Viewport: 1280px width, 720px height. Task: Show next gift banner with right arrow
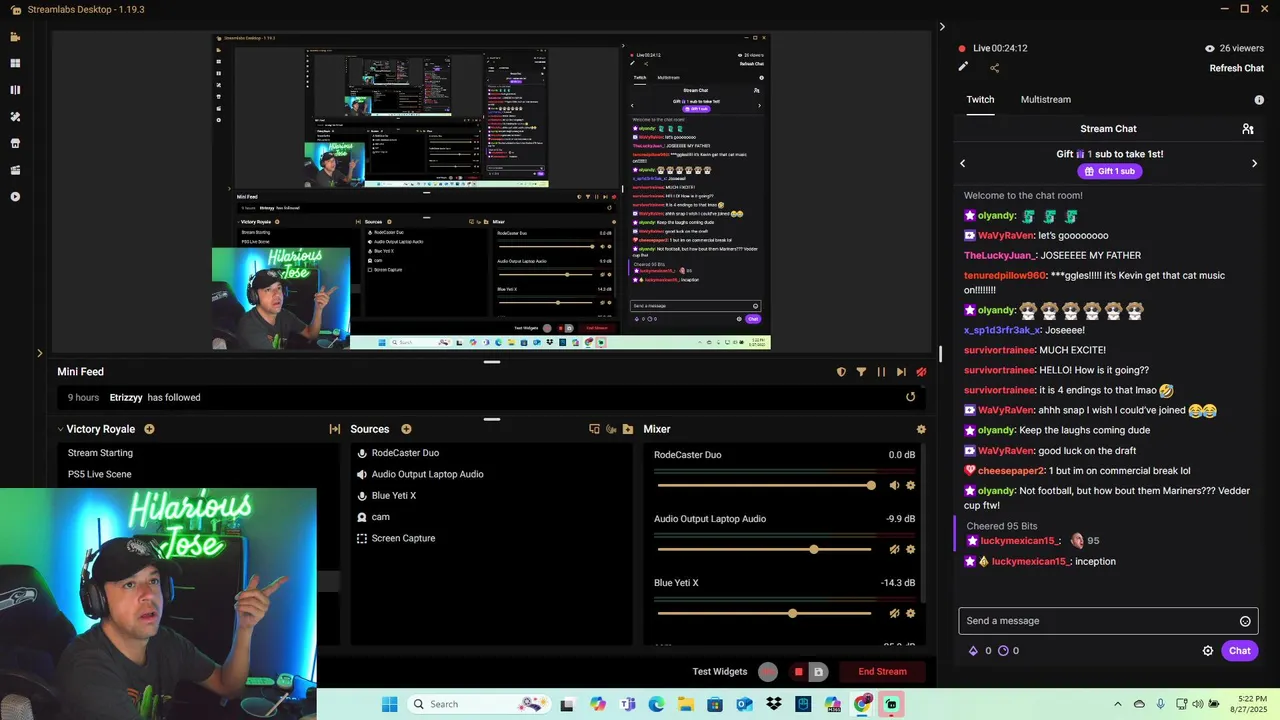coord(1254,163)
